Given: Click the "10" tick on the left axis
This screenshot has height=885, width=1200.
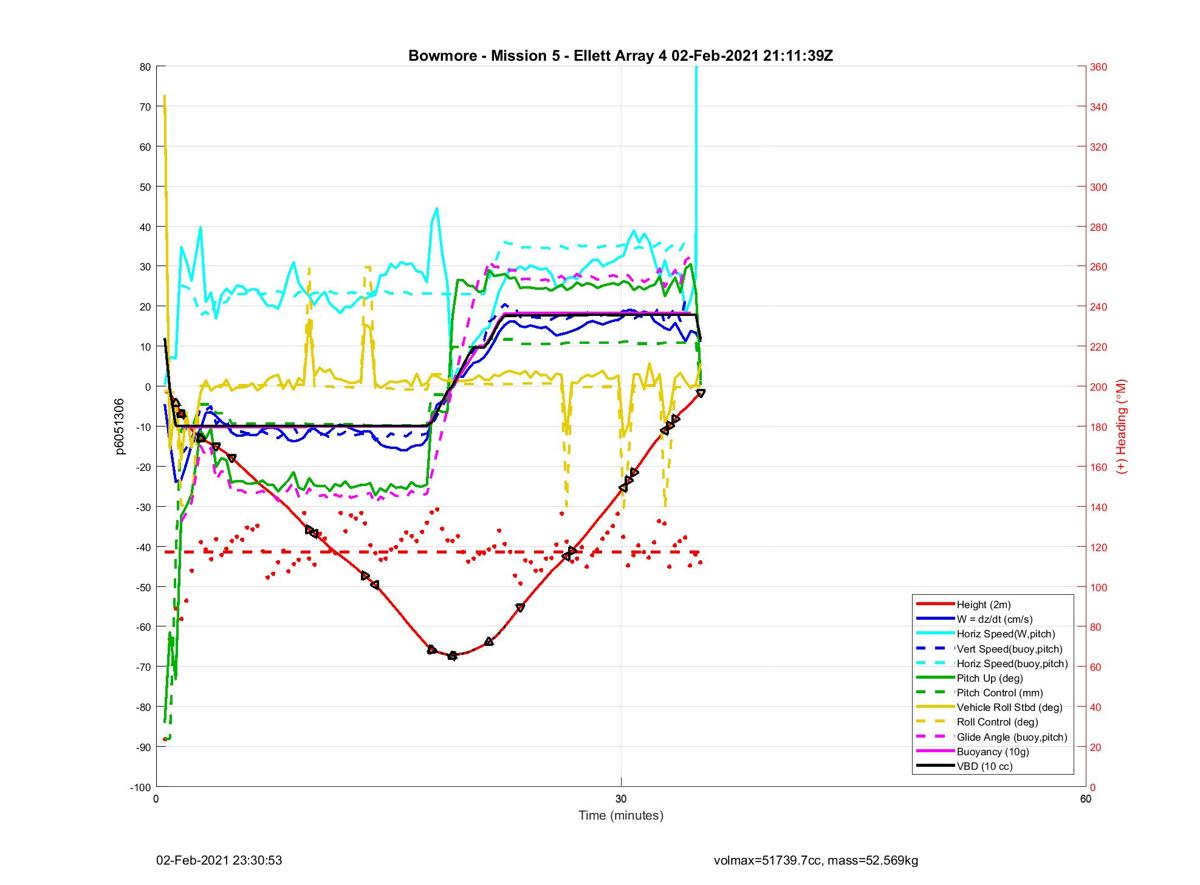Looking at the screenshot, I should (x=145, y=347).
